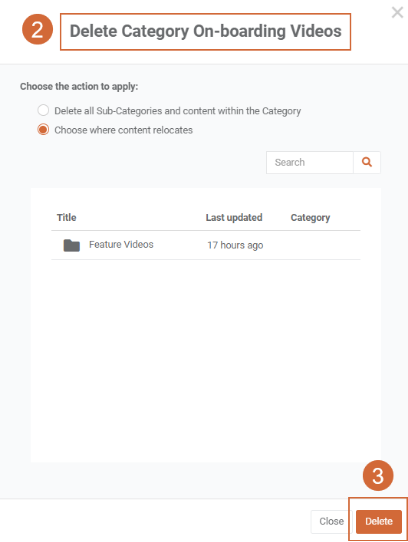Click the magnifying glass search icon

[x=367, y=162]
